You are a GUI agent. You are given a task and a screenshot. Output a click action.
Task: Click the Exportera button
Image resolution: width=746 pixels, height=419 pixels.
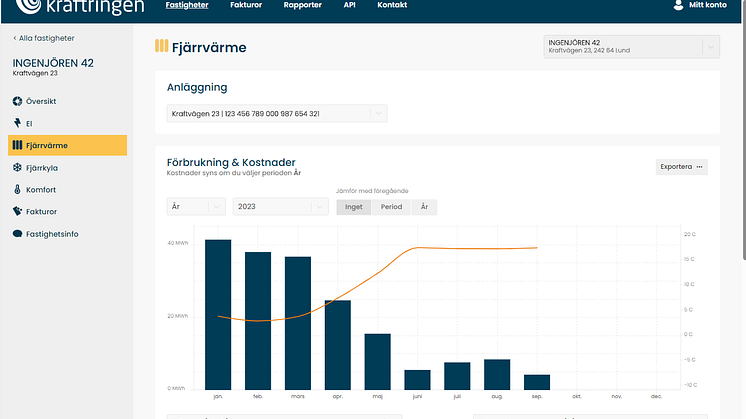681,167
